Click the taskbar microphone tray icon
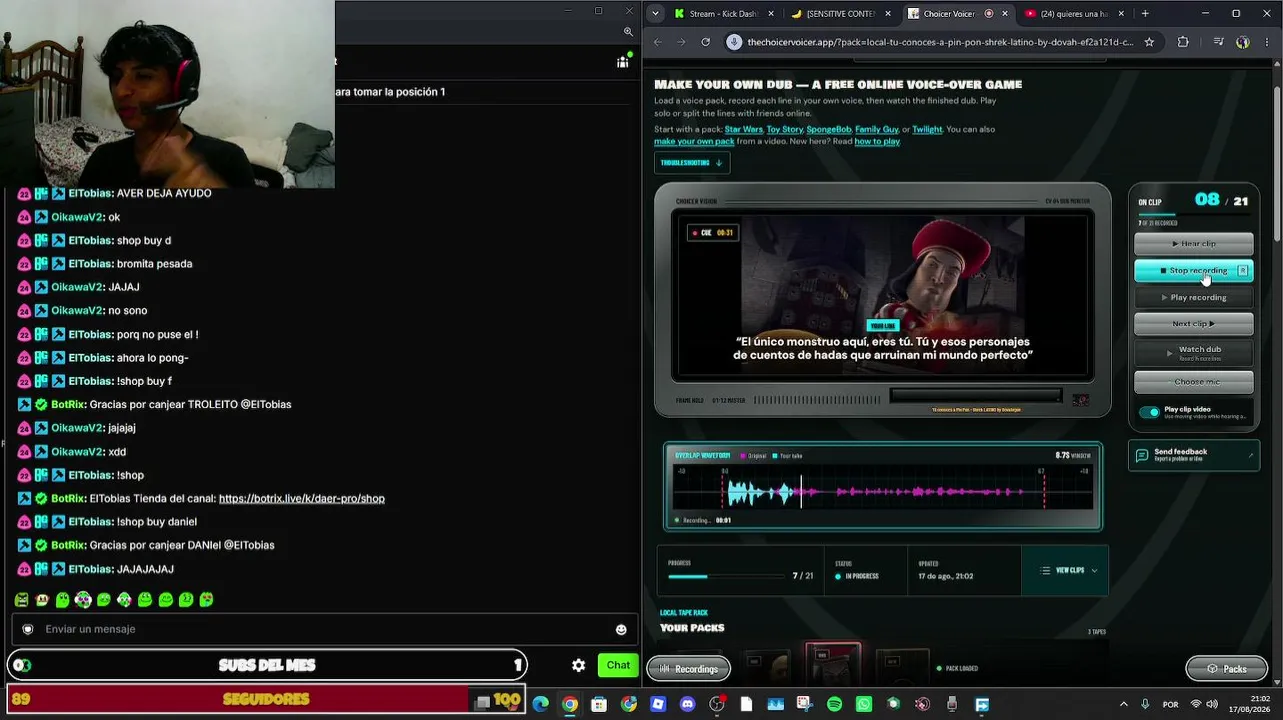 point(1145,704)
